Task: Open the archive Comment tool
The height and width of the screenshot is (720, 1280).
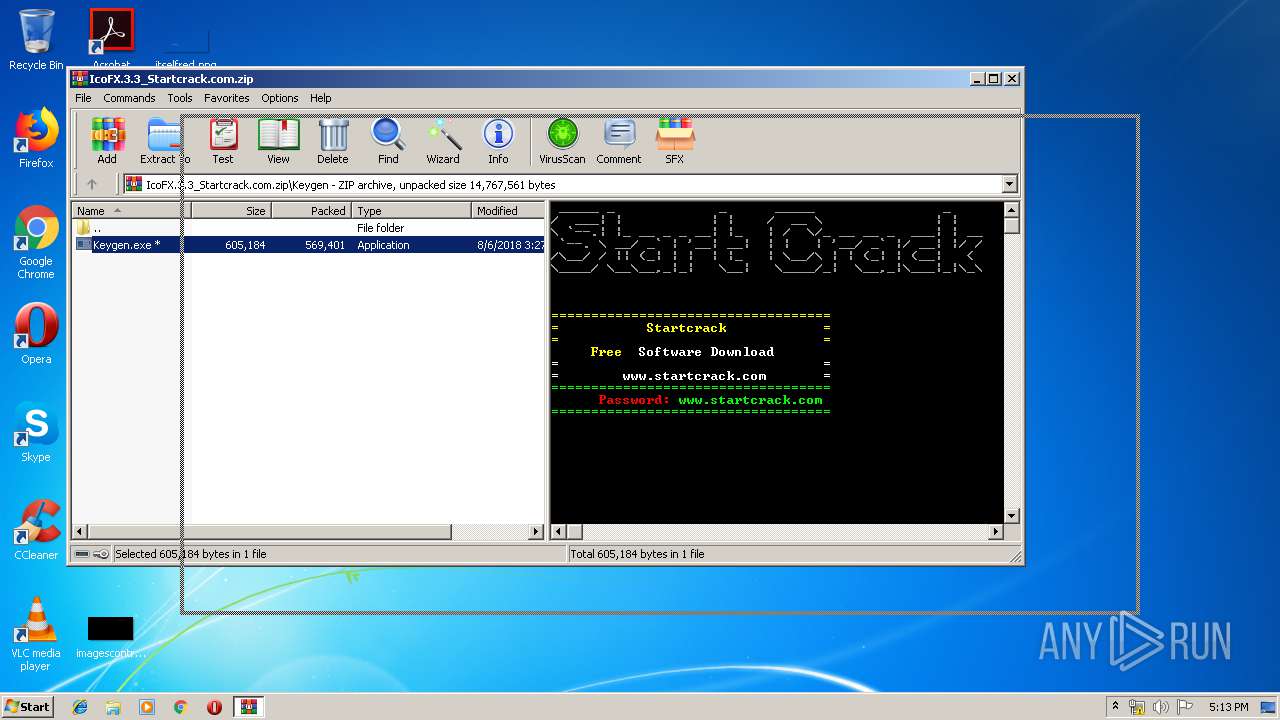Action: 619,141
